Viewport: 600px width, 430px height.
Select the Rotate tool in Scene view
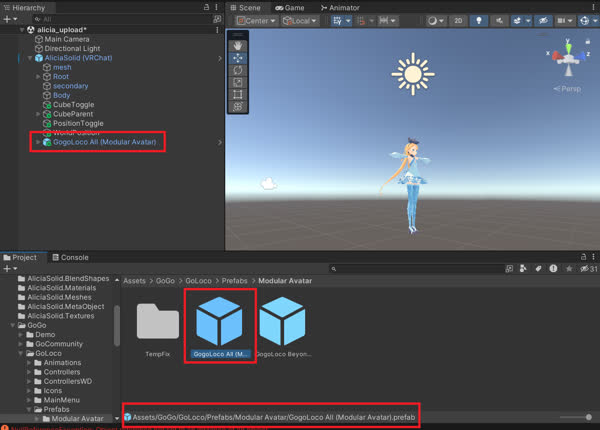click(238, 70)
